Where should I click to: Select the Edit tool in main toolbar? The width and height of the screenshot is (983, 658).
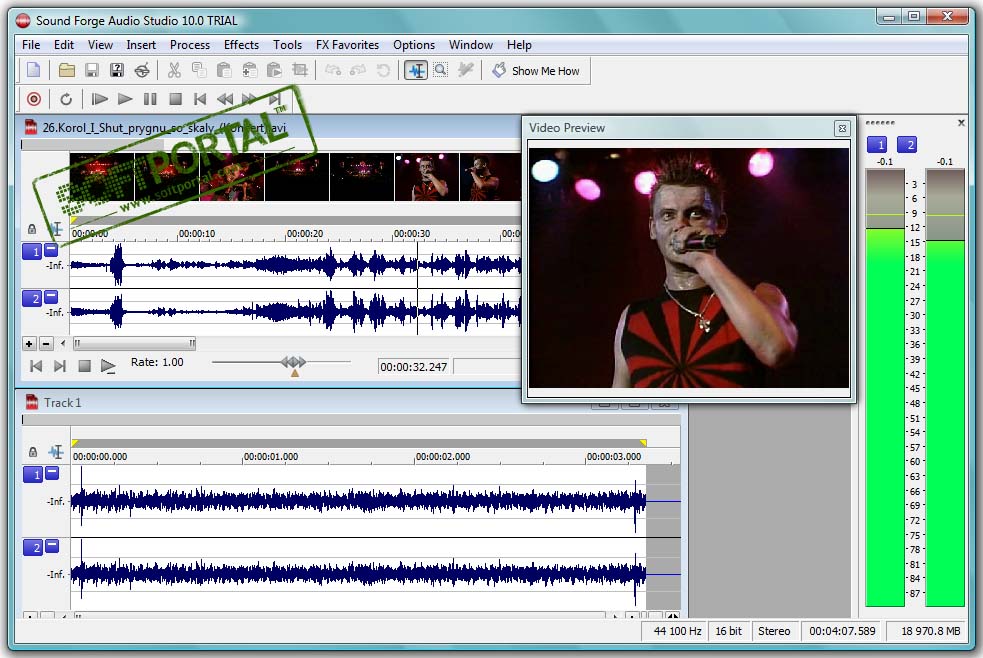coord(416,70)
